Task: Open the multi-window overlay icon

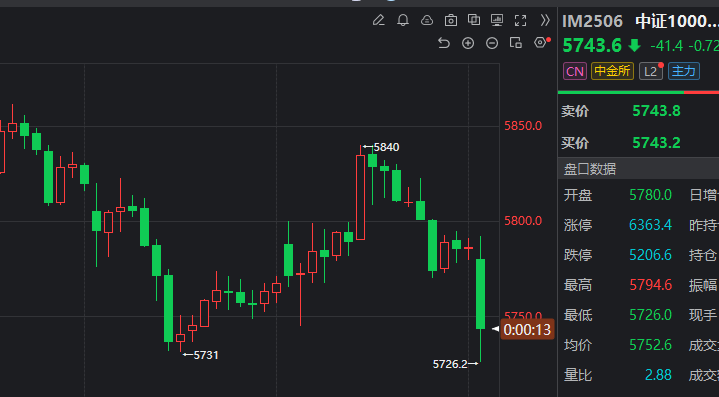Action: pos(474,20)
